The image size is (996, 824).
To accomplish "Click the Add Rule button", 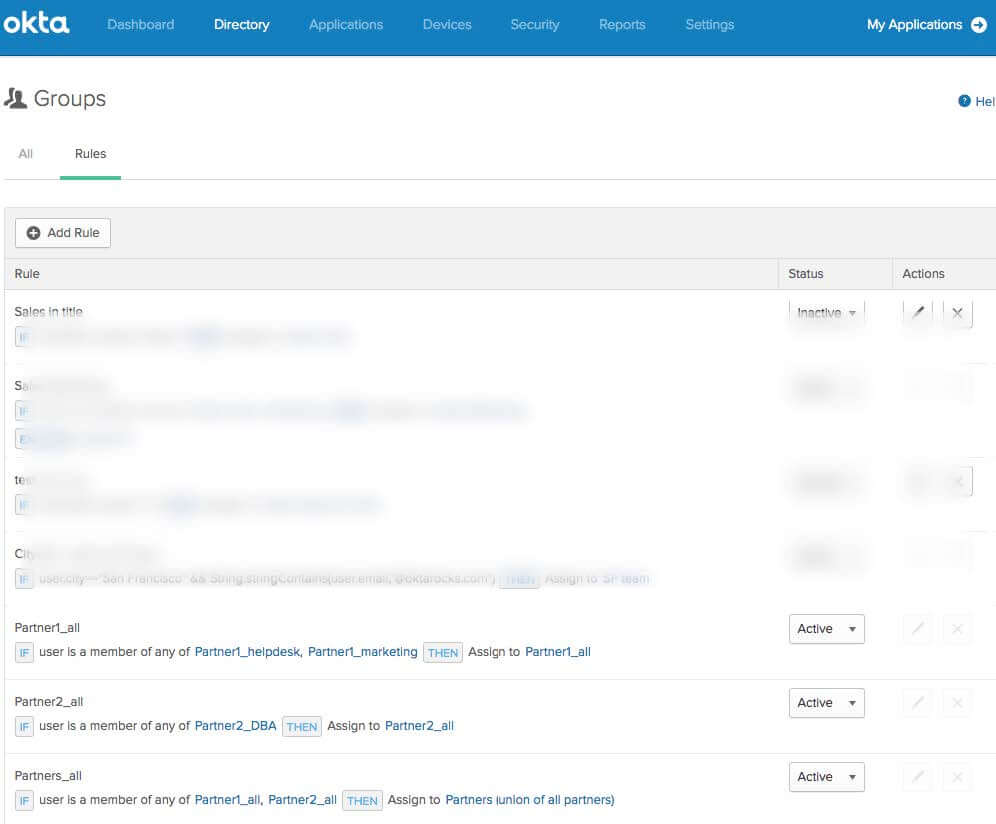I will point(63,233).
